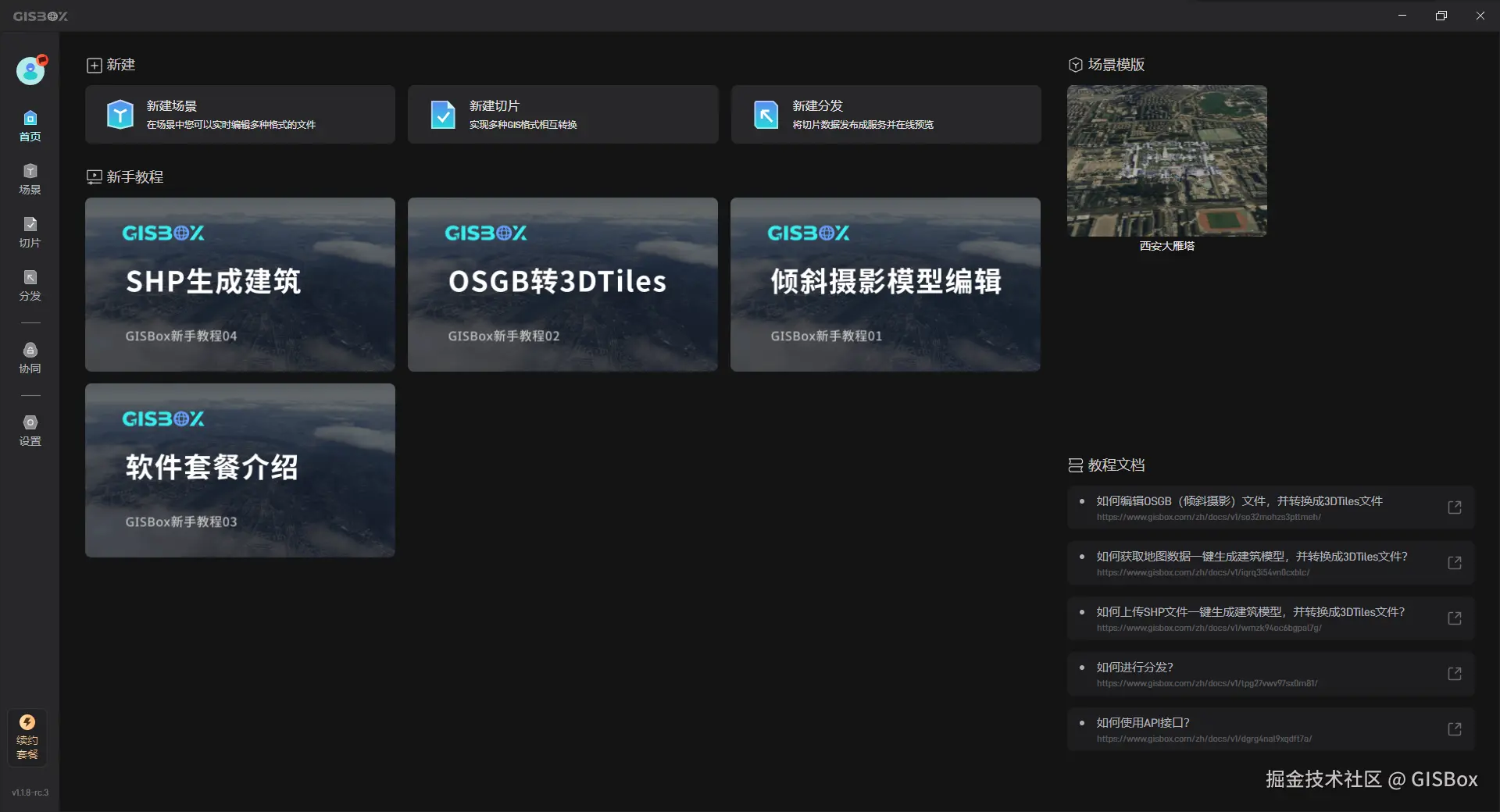Open the 倾斜摄影模型编辑 tutorial card

pyautogui.click(x=885, y=284)
